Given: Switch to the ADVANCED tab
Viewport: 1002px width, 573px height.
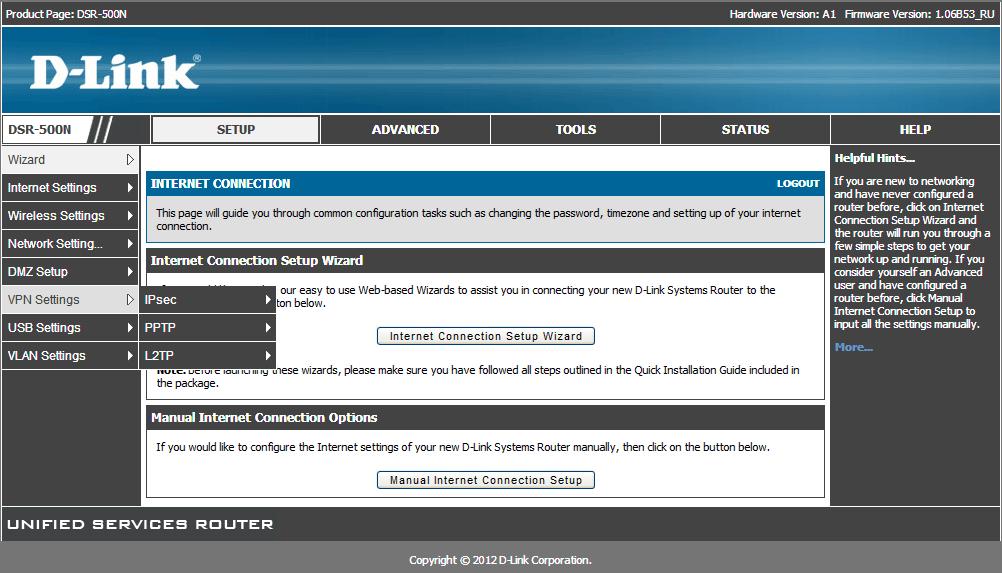Looking at the screenshot, I should 405,130.
